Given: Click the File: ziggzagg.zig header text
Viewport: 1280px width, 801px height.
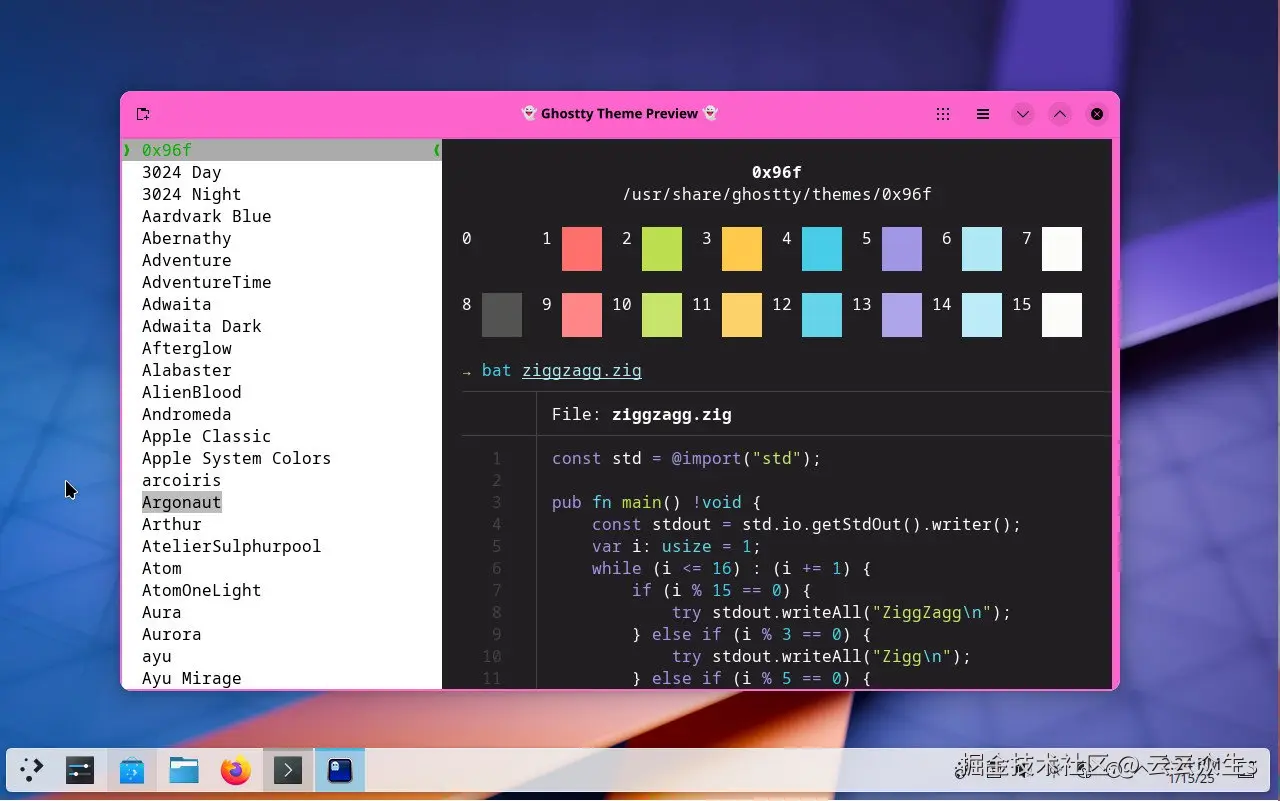Looking at the screenshot, I should pos(642,414).
